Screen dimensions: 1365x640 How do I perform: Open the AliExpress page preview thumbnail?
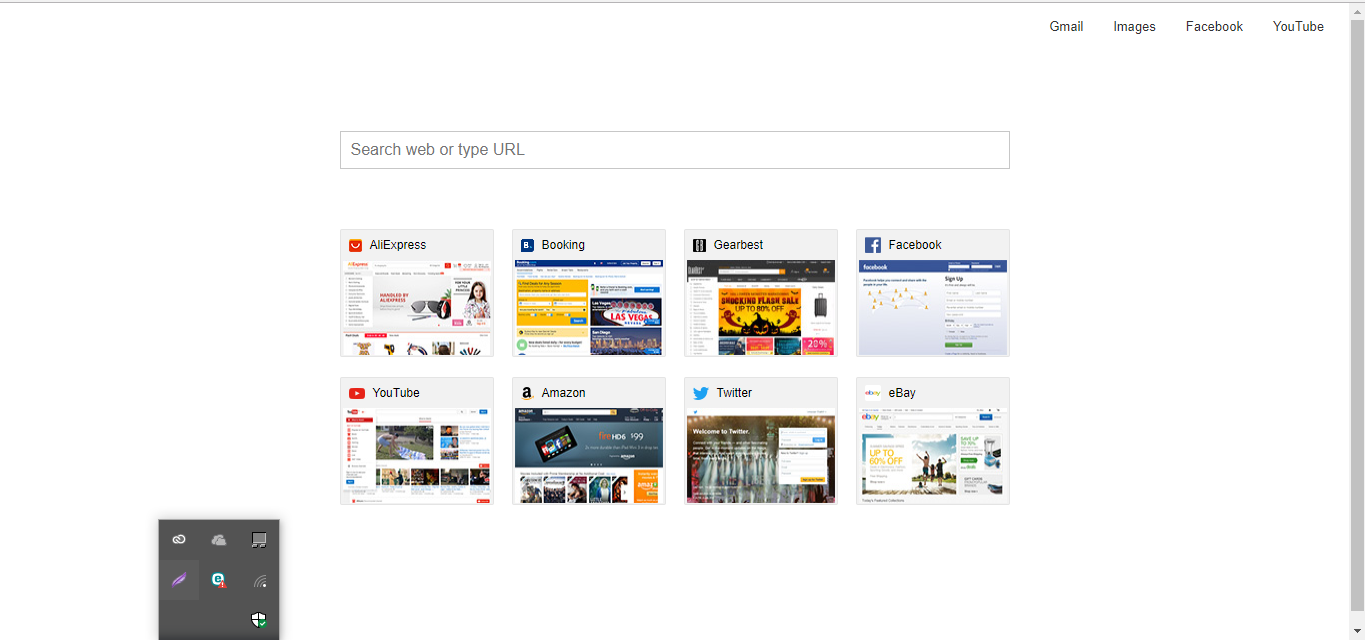[x=417, y=308]
